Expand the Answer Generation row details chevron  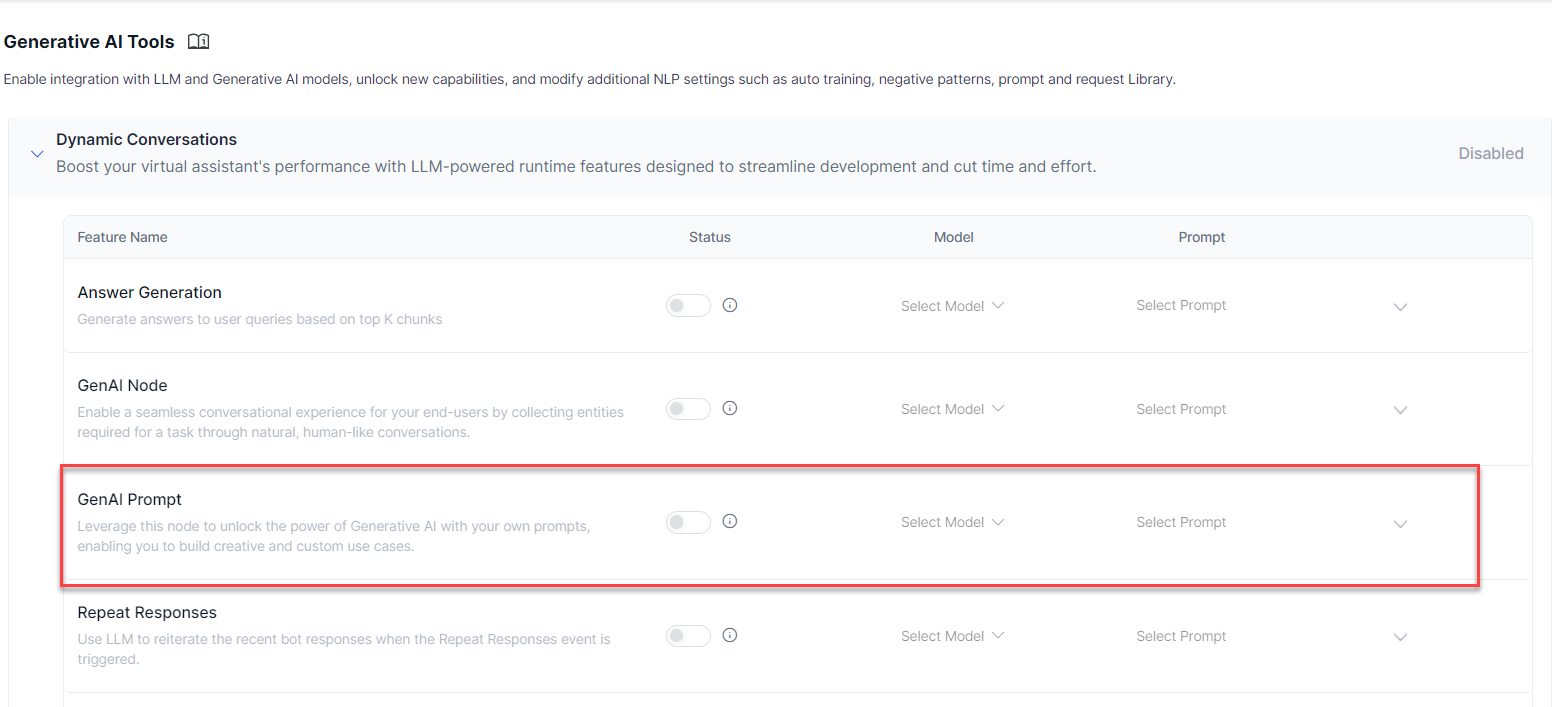coord(1400,307)
